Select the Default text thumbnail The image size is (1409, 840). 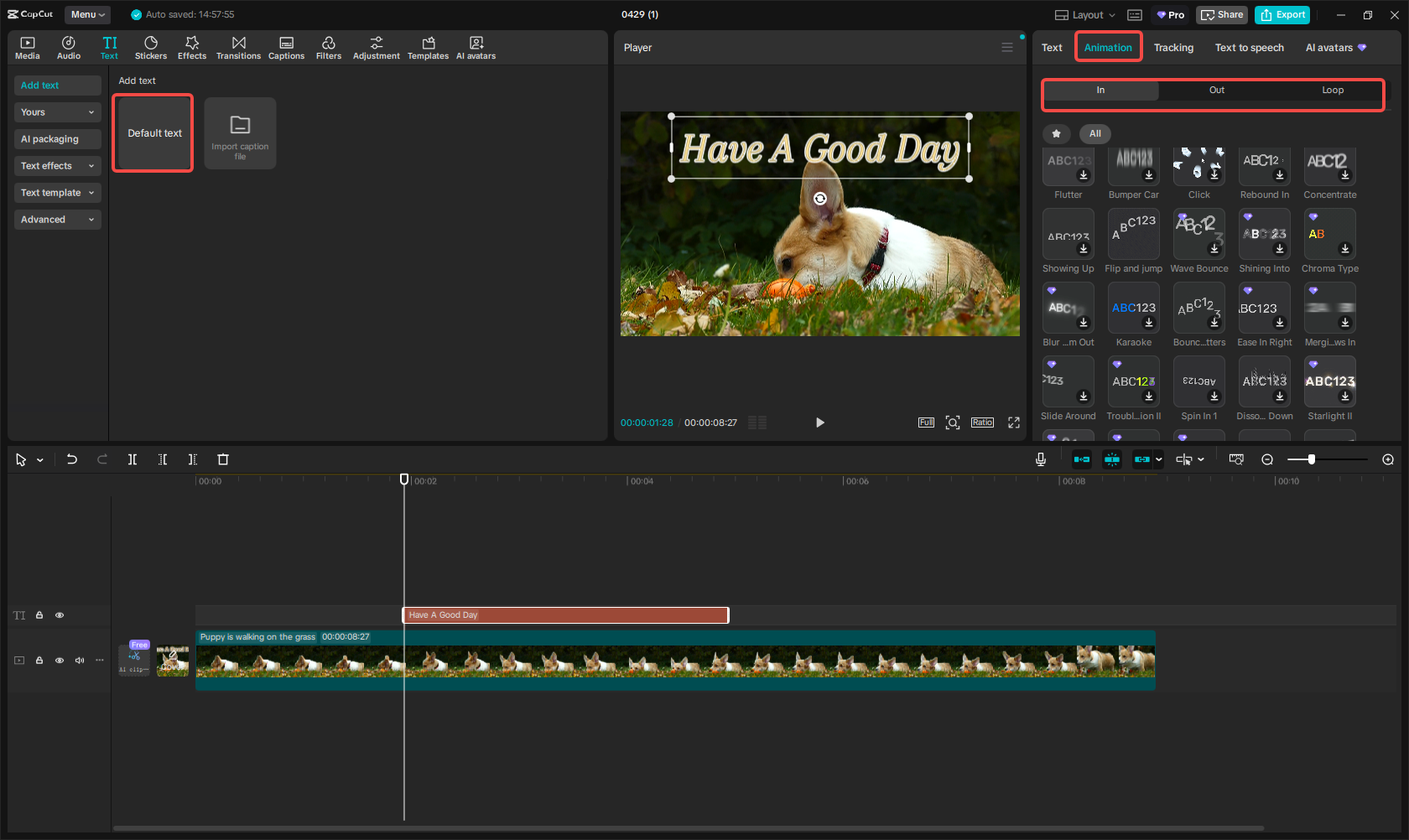tap(153, 132)
